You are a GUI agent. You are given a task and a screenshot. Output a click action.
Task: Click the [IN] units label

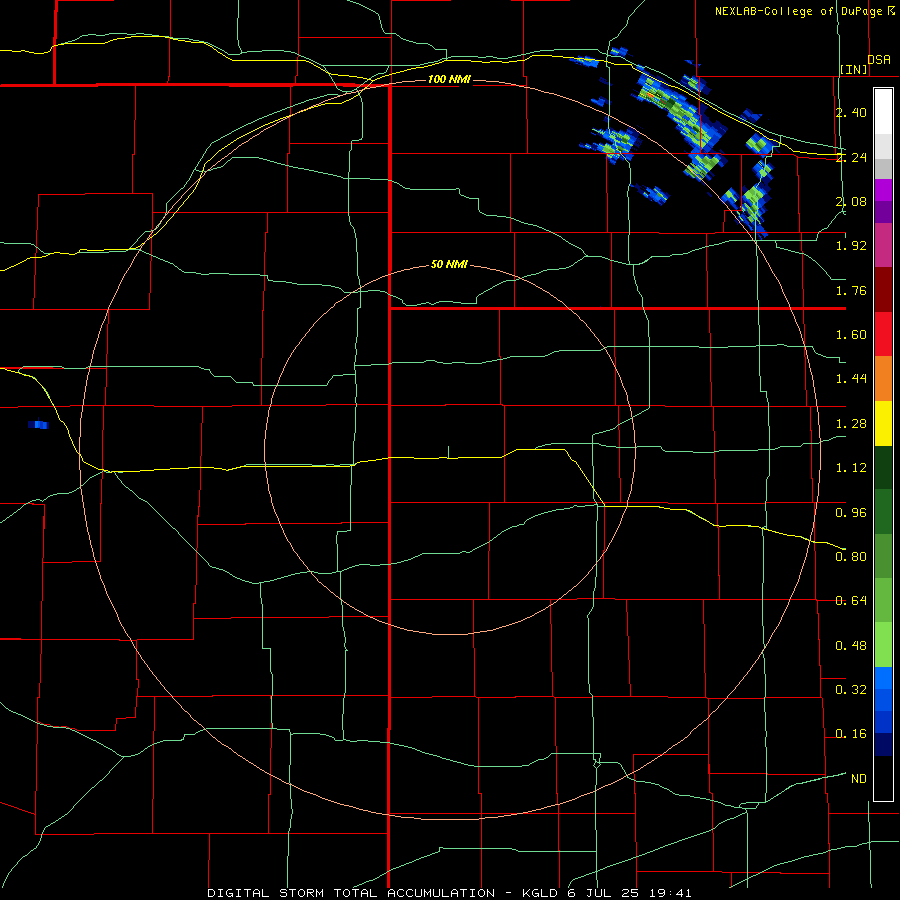[854, 69]
